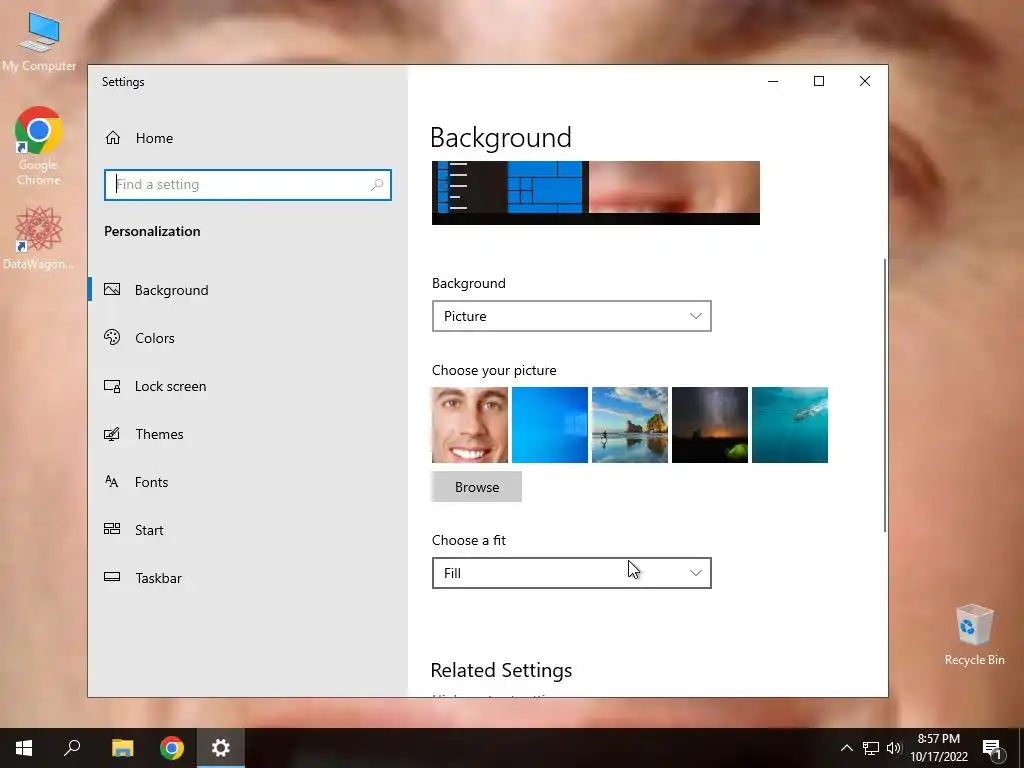Click the Related Settings heading

502,670
